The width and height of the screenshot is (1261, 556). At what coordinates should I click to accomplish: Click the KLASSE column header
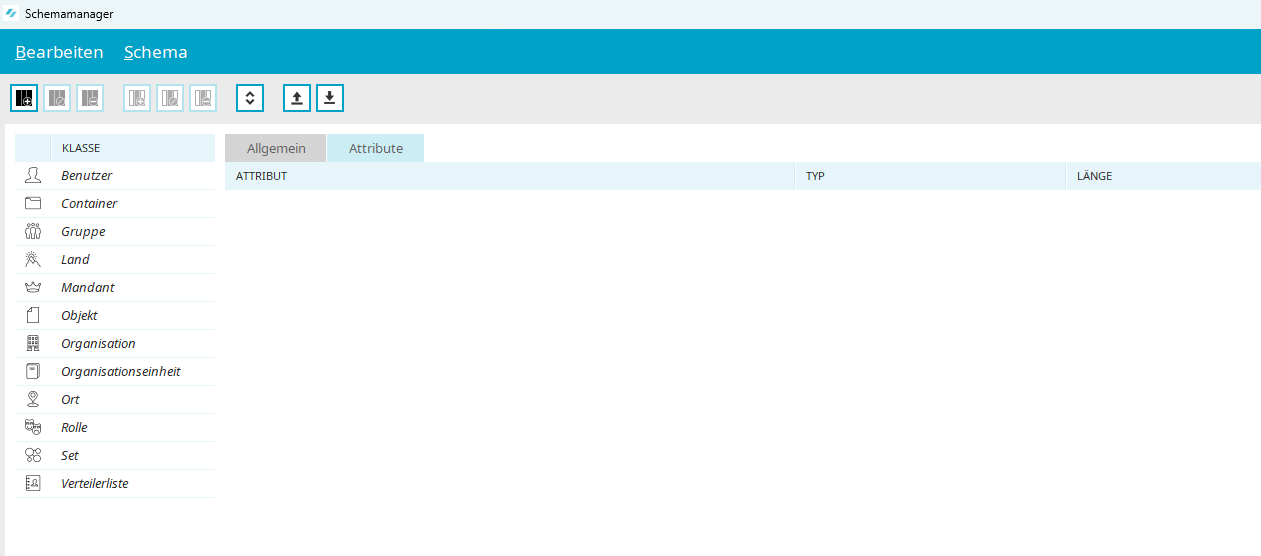click(81, 148)
